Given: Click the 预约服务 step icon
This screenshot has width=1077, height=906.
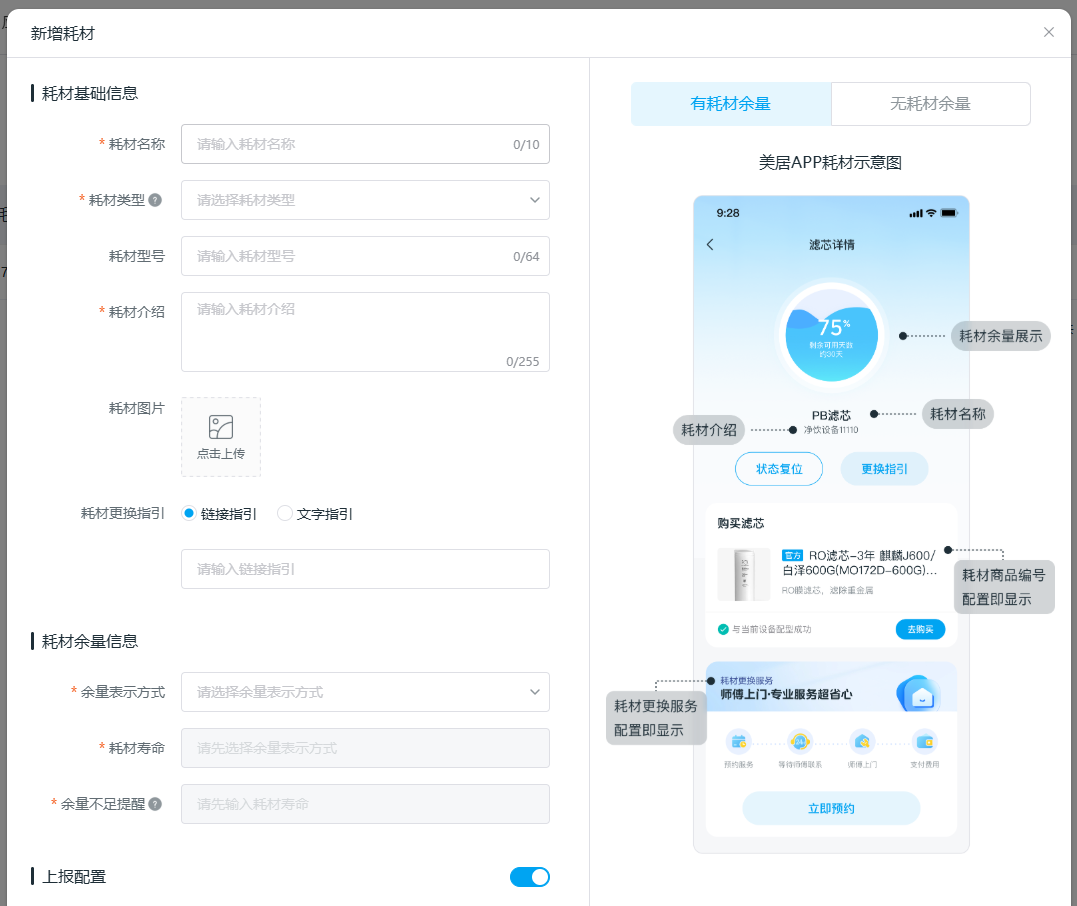Looking at the screenshot, I should click(x=739, y=741).
